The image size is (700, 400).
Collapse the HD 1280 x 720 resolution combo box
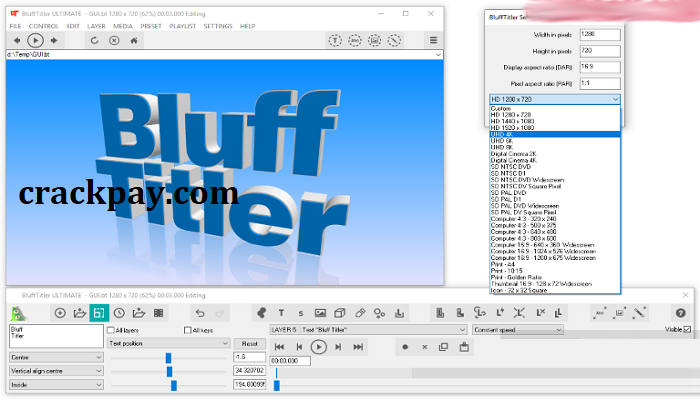tap(555, 99)
